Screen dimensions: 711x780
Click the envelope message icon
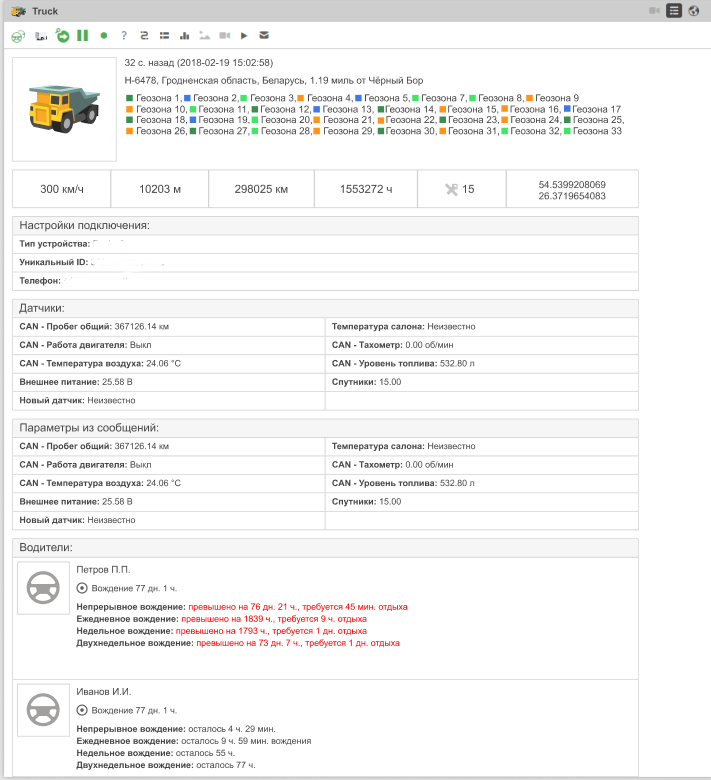click(x=264, y=36)
